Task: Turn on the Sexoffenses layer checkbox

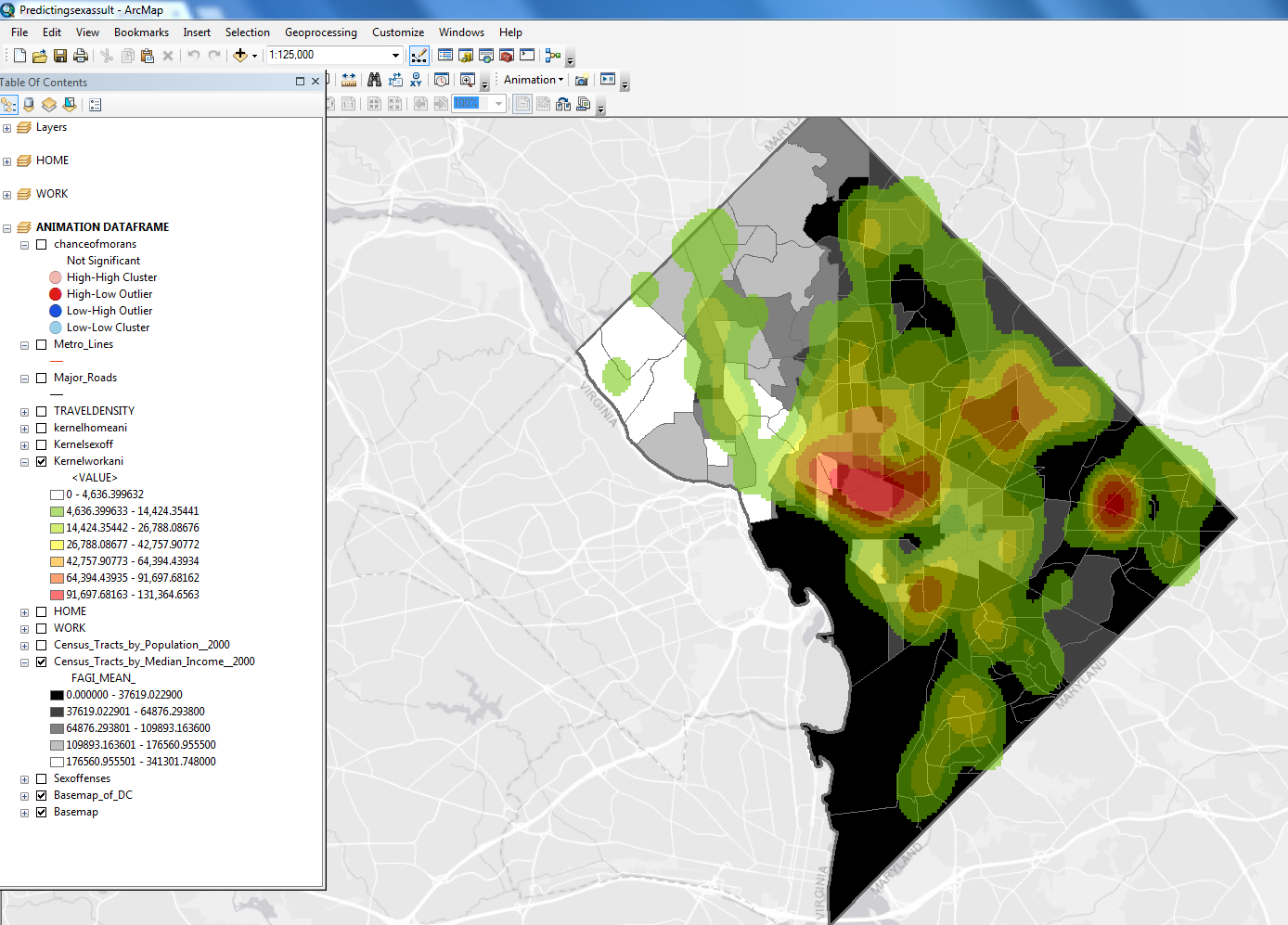Action: tap(41, 778)
